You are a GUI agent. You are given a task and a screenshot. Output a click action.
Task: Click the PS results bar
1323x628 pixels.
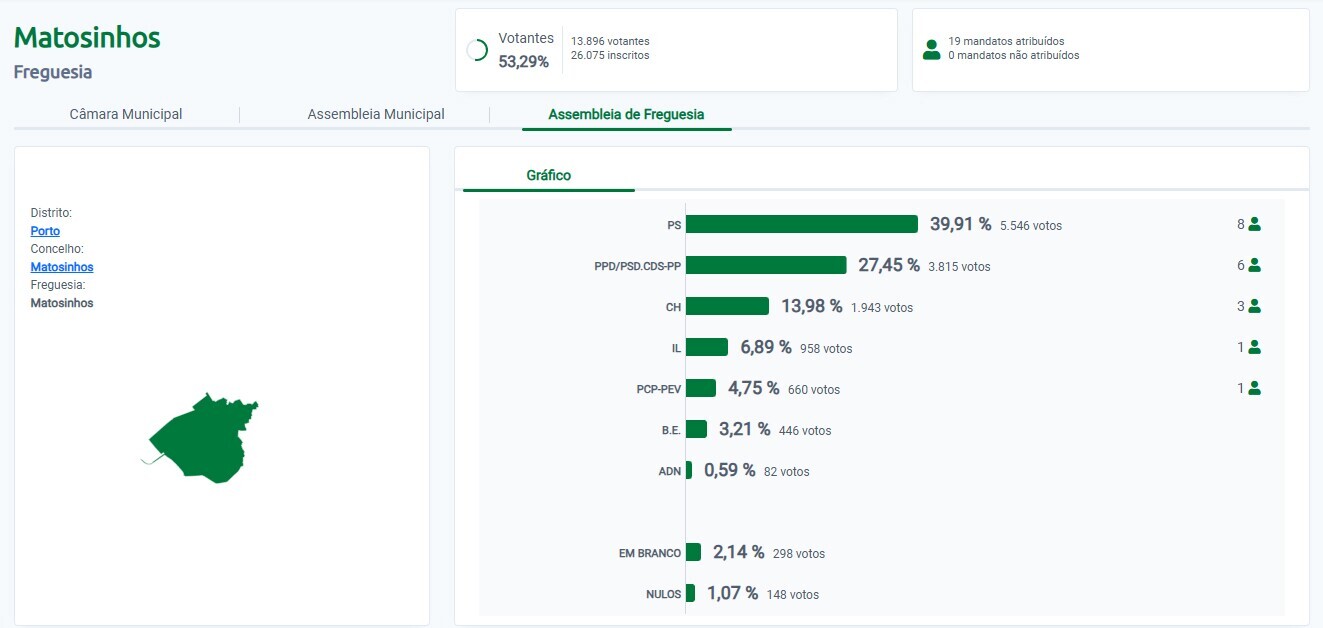pyautogui.click(x=801, y=224)
